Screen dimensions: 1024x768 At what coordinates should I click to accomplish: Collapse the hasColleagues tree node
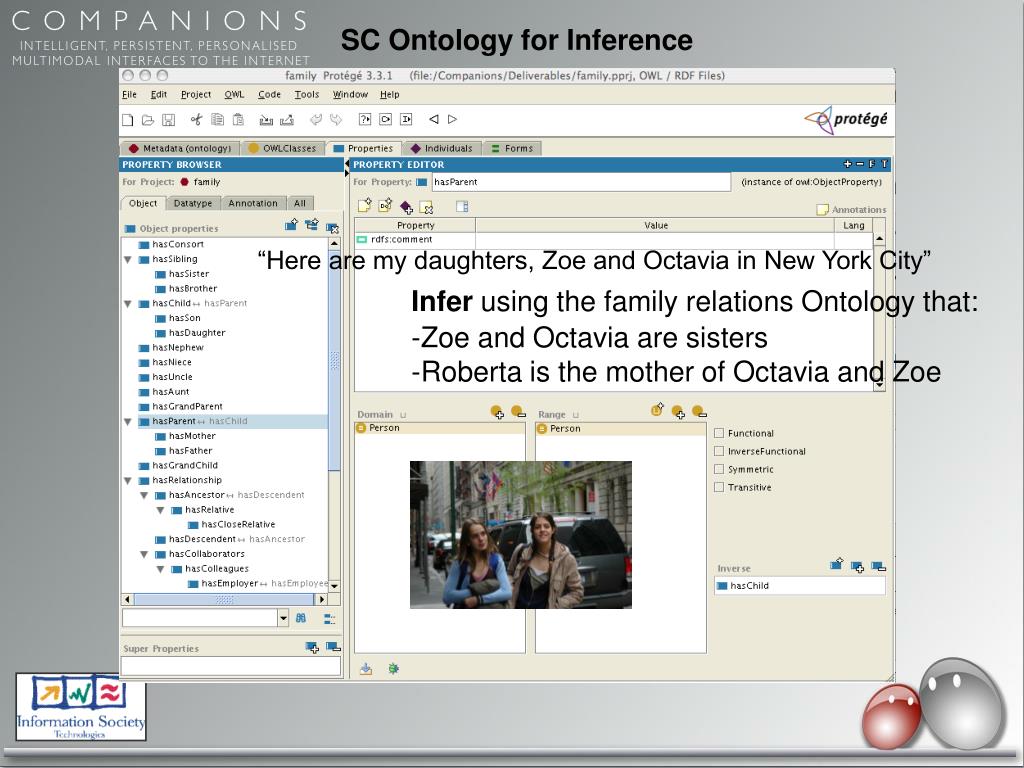point(161,569)
